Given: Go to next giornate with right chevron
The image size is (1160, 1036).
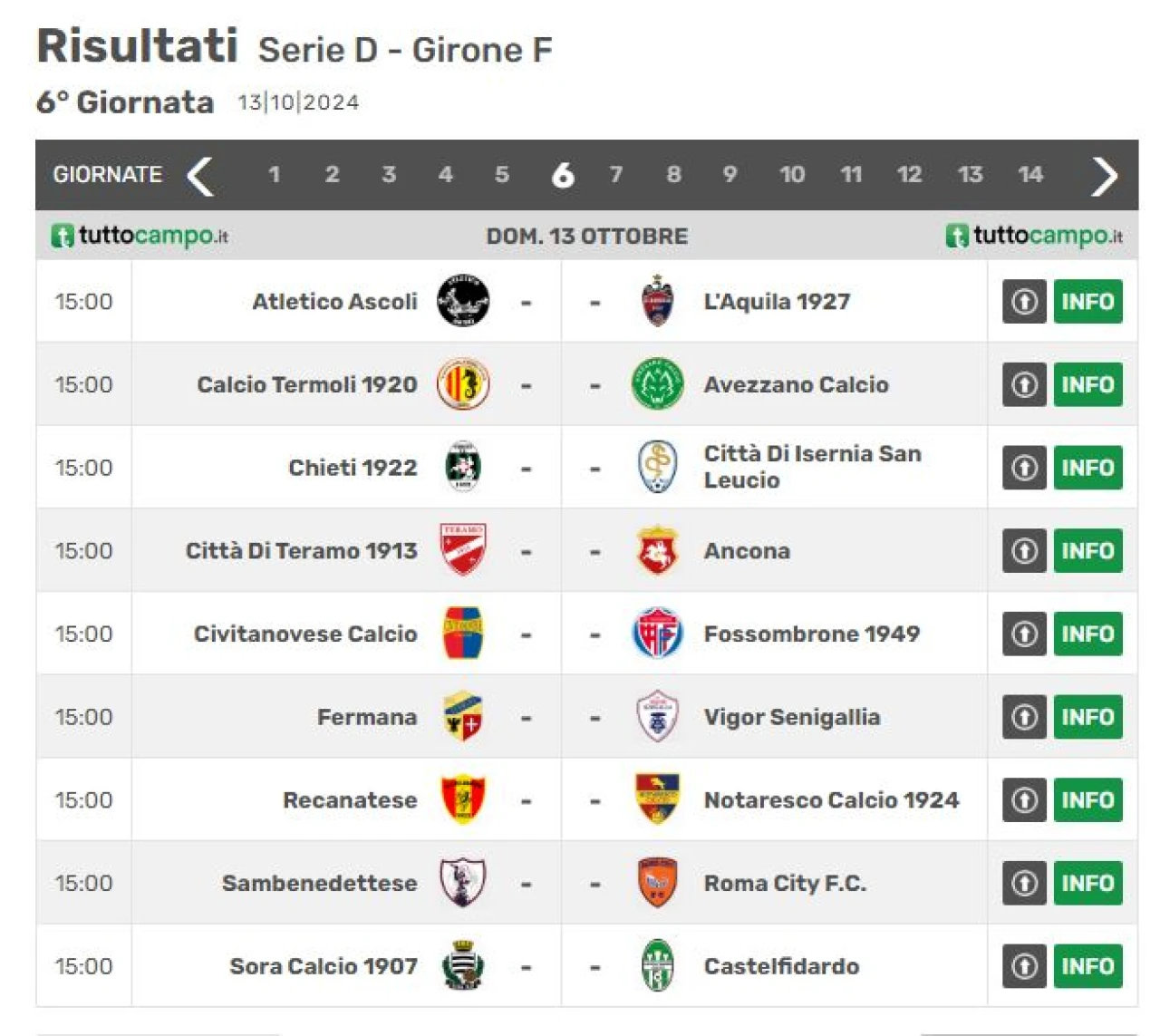Looking at the screenshot, I should tap(1104, 175).
